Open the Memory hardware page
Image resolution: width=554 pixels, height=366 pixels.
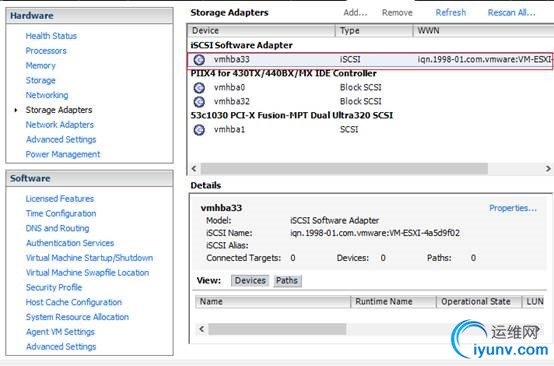(40, 65)
